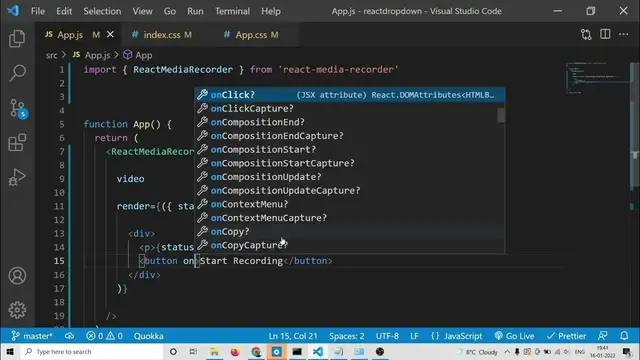Click the VS Code logo icon
Viewport: 640px width, 360px height.
[13, 11]
